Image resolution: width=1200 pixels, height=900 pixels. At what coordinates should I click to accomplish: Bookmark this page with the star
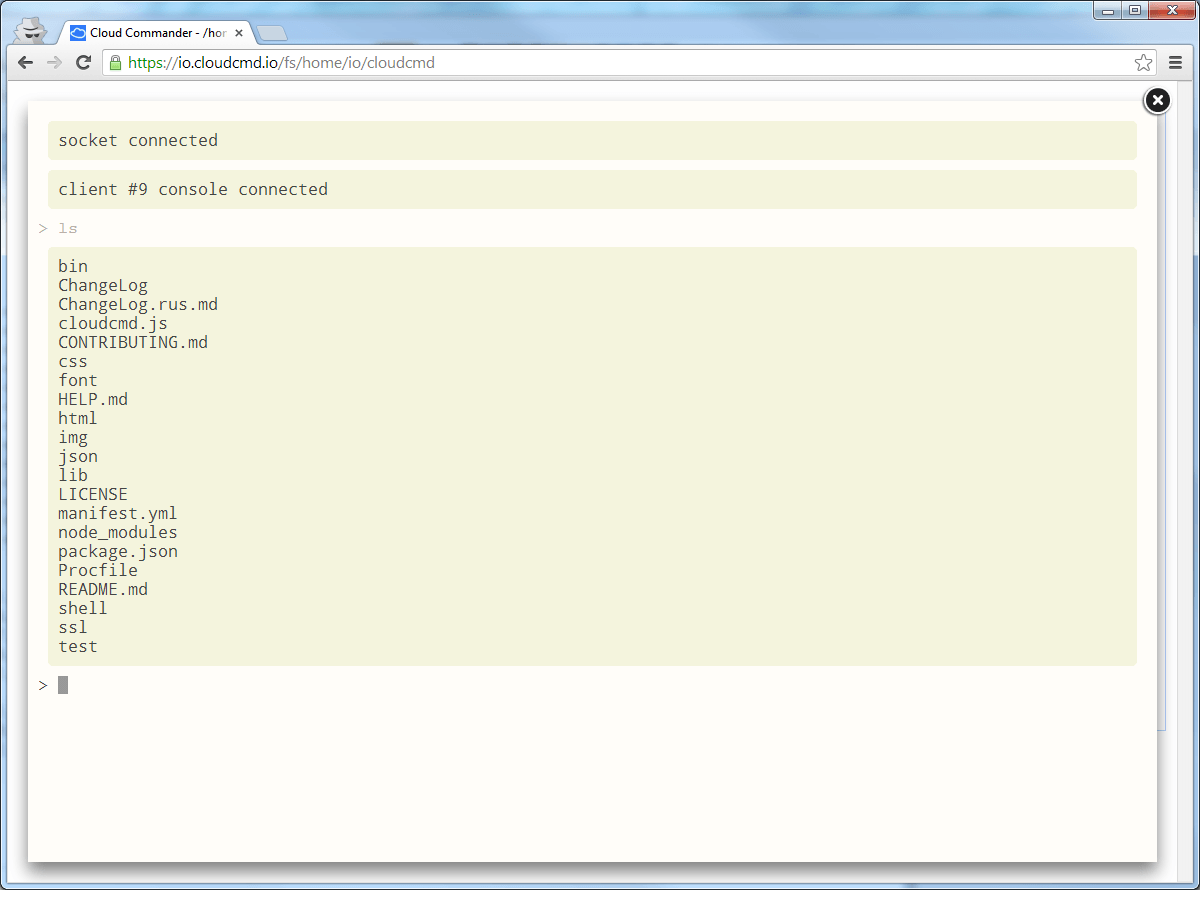pos(1143,63)
